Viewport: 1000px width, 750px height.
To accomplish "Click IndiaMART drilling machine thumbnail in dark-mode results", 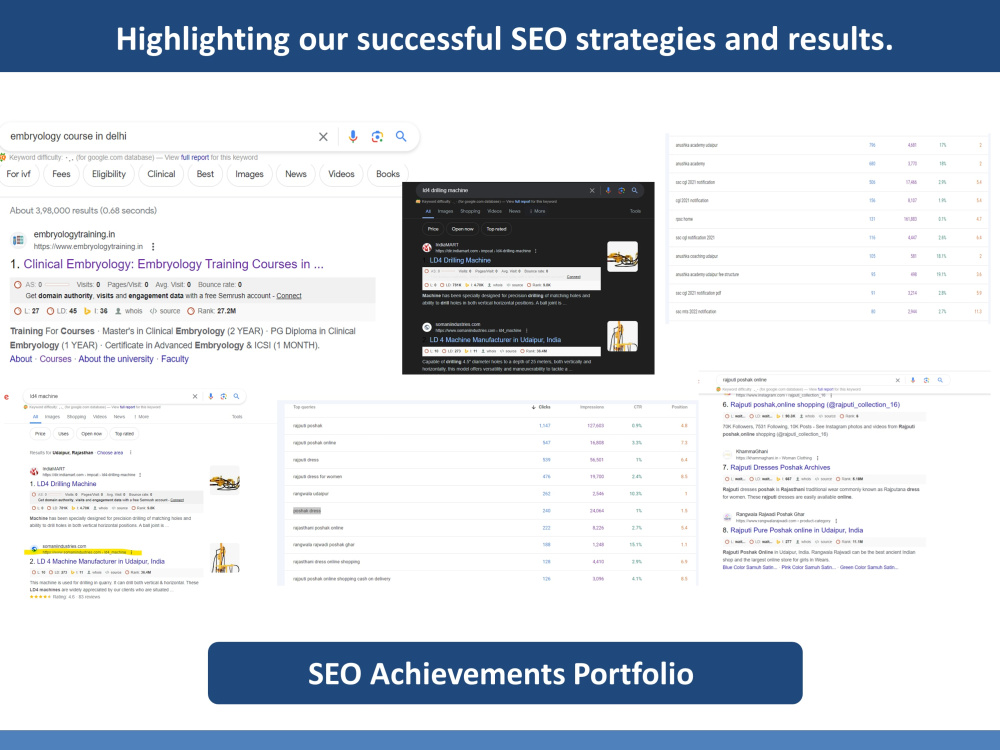I will (622, 256).
